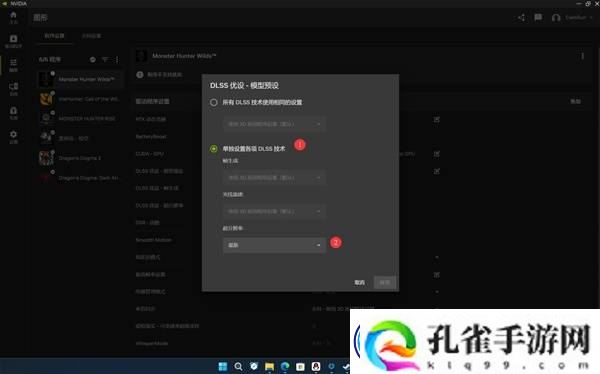Click the filter icon above the program list

[105, 59]
